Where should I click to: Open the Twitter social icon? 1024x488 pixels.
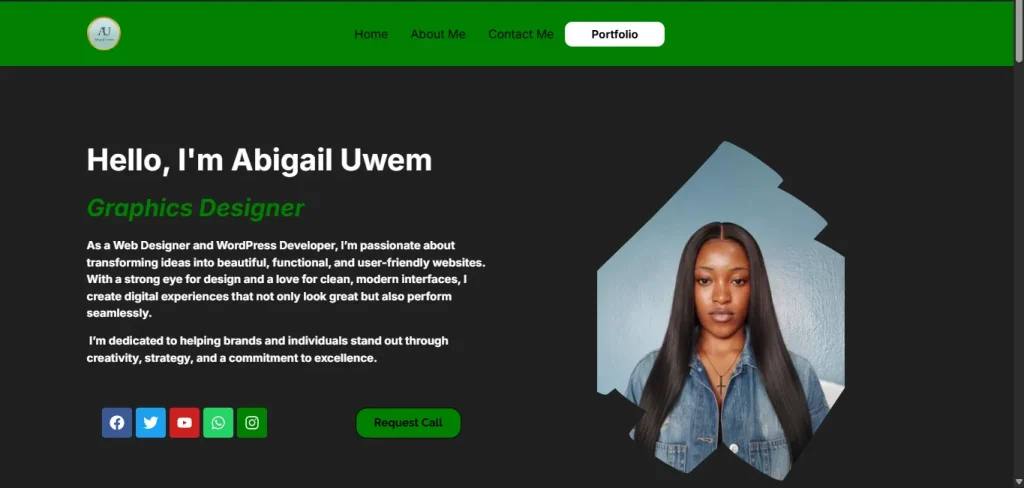click(x=151, y=423)
